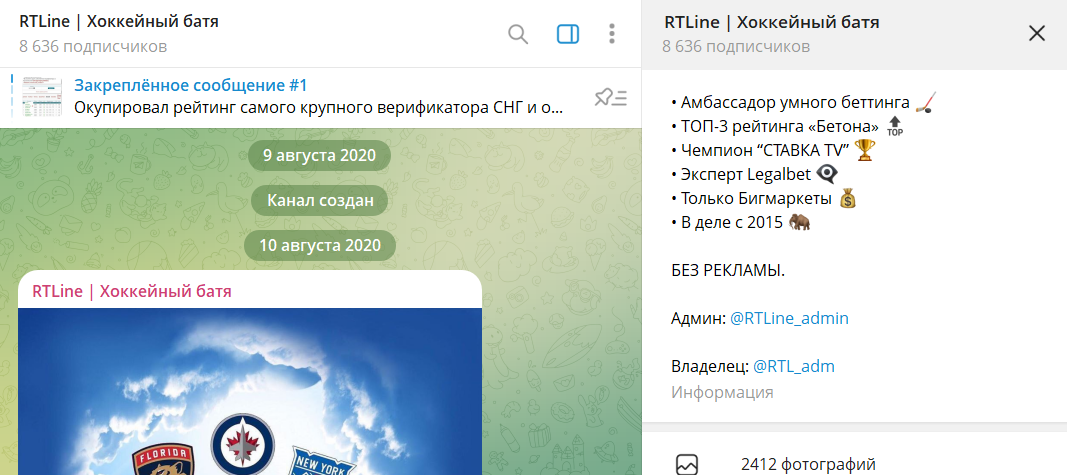The width and height of the screenshot is (1067, 475).
Task: Click channel title in the chat header
Action: pos(119,22)
